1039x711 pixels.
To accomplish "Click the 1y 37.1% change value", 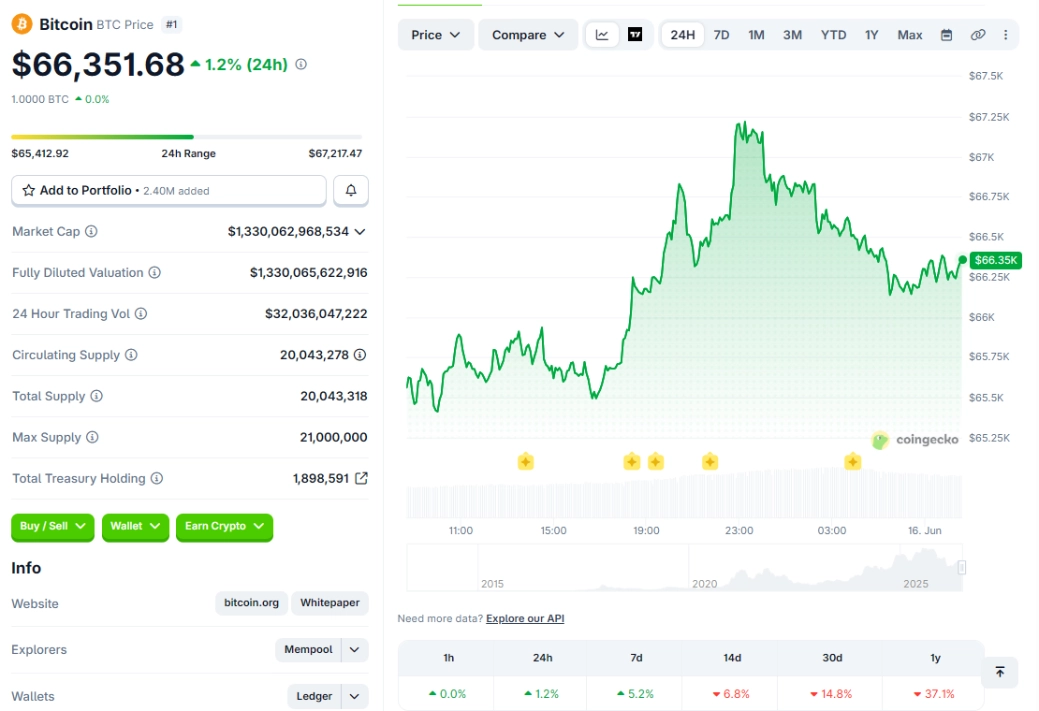I will pos(934,694).
